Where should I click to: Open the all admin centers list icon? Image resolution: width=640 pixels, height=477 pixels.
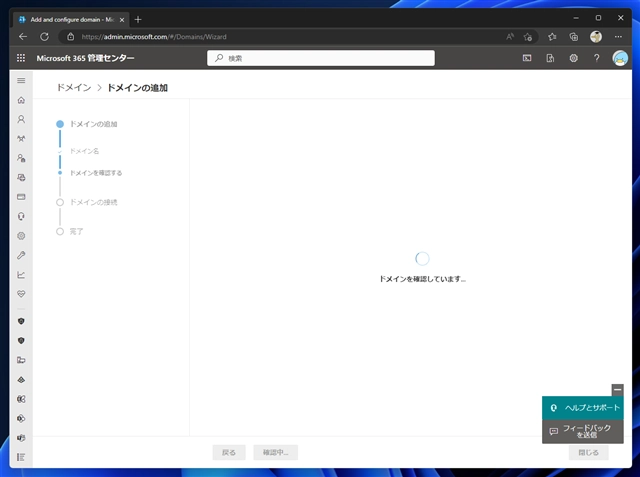click(x=21, y=457)
